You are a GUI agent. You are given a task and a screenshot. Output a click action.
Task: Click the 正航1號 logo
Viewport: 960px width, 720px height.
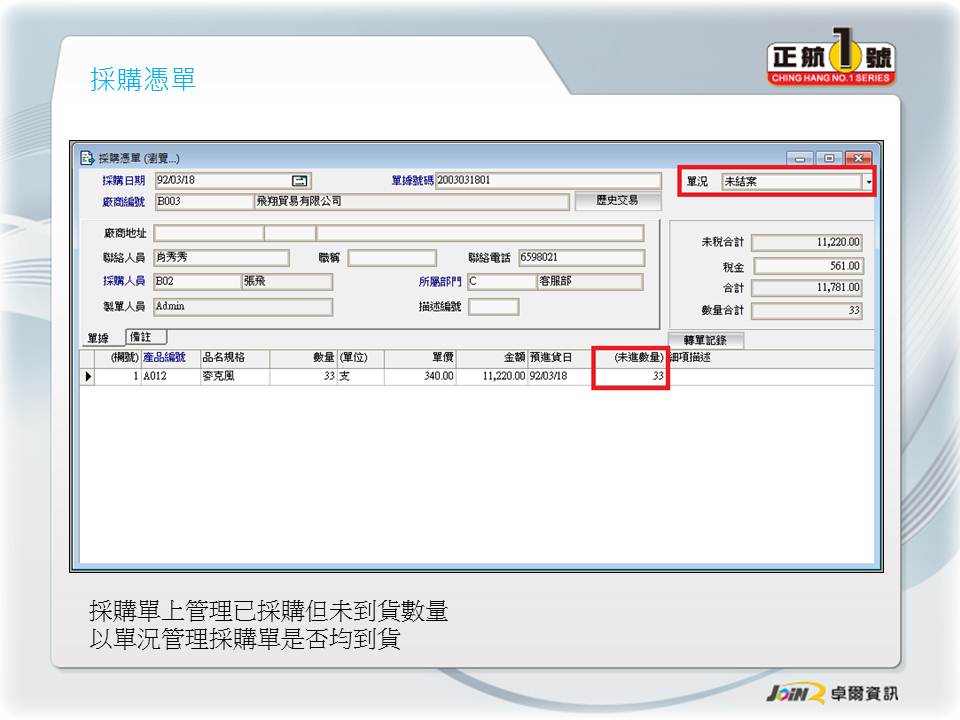click(831, 61)
